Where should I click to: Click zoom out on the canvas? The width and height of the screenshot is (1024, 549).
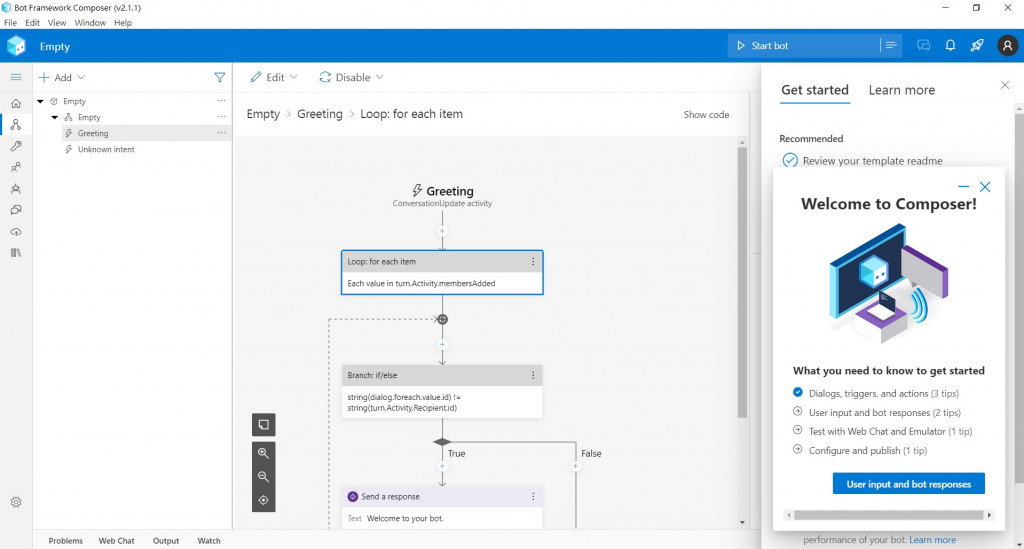[263, 477]
